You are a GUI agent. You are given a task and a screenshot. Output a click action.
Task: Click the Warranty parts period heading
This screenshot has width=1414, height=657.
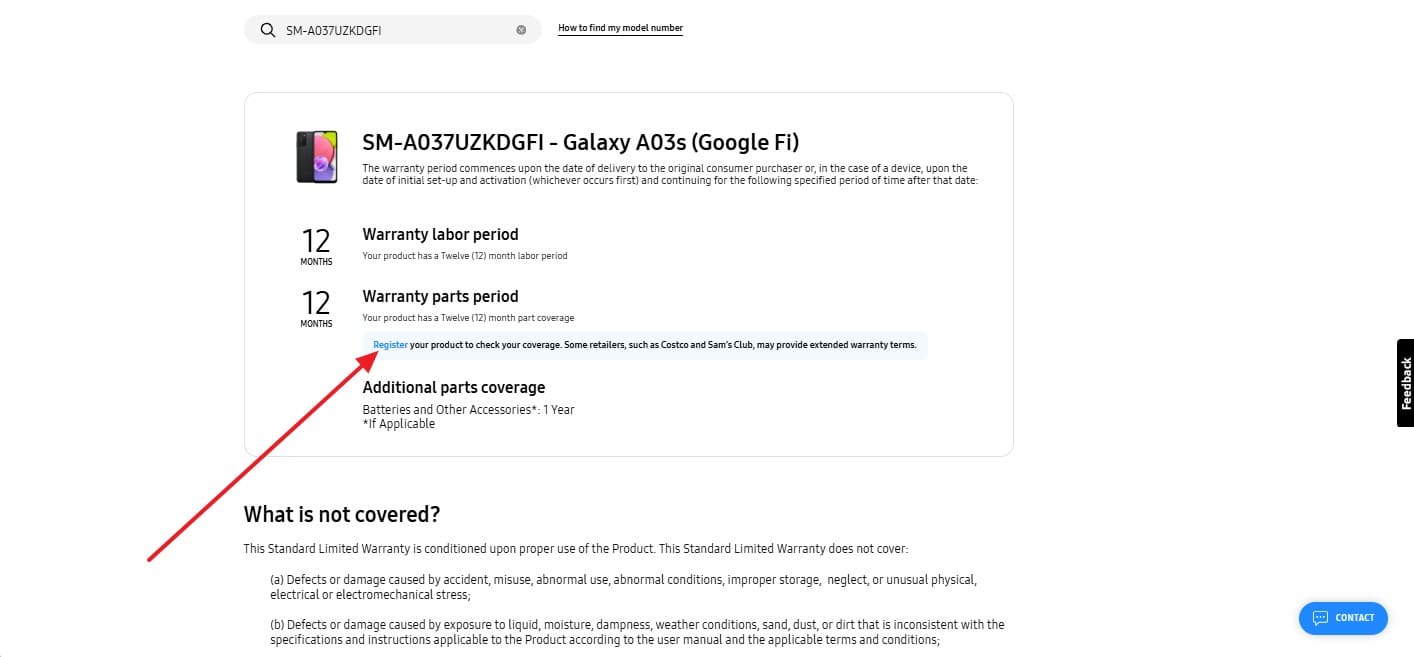(440, 296)
